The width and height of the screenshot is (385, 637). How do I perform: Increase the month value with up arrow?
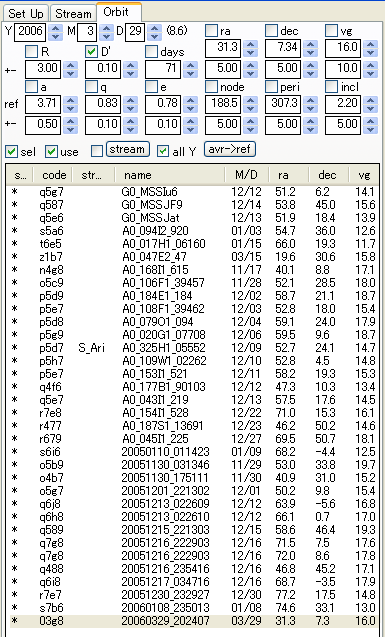tap(106, 28)
